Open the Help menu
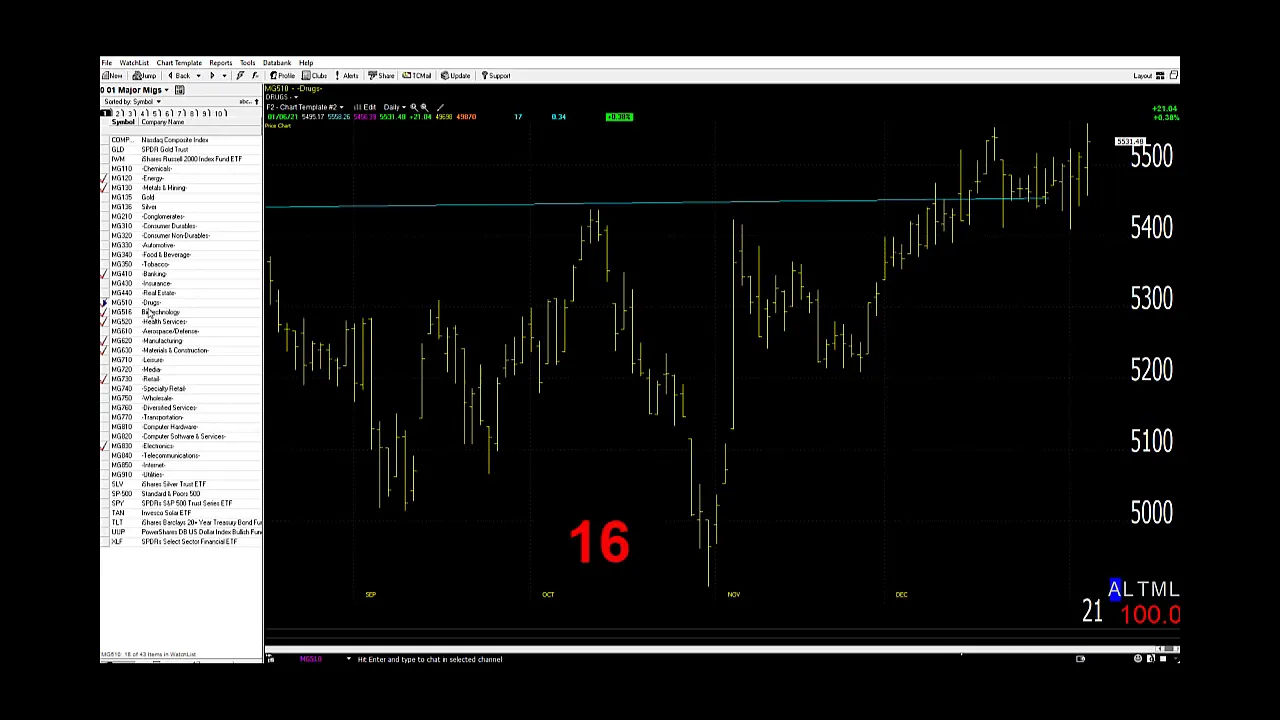Viewport: 1280px width, 720px height. (x=306, y=63)
